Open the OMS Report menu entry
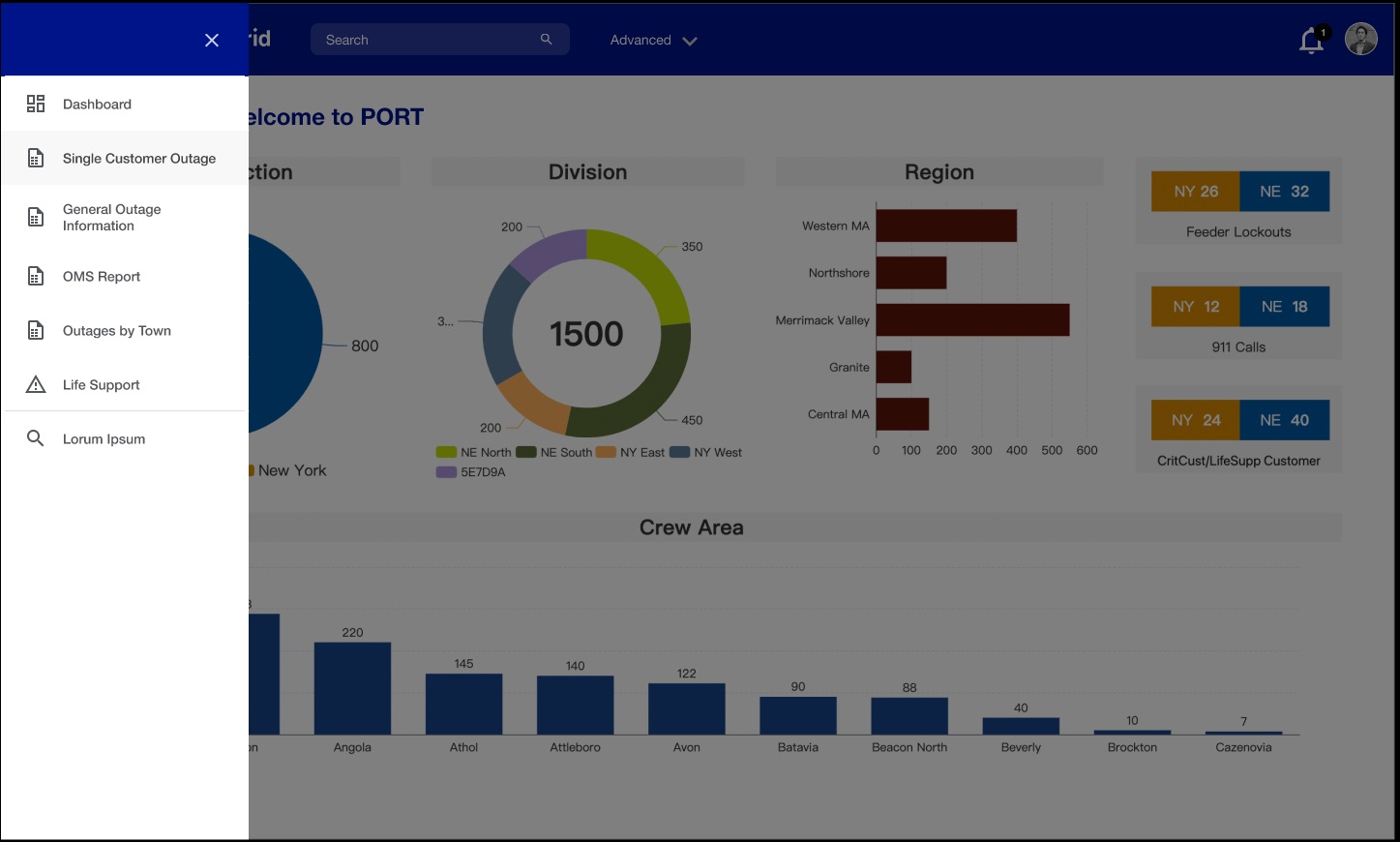The image size is (1400, 842). click(102, 276)
